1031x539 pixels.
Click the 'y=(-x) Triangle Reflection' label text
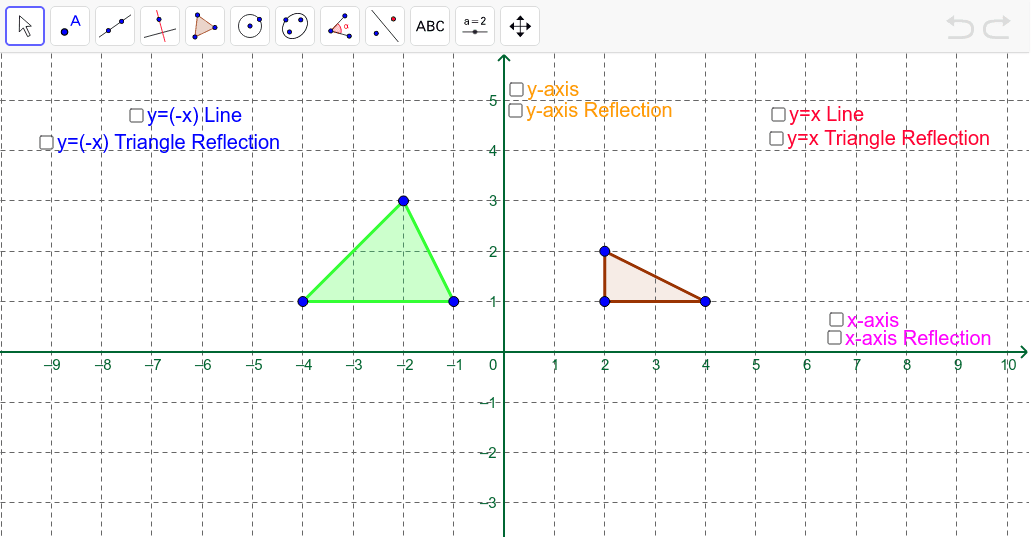168,143
